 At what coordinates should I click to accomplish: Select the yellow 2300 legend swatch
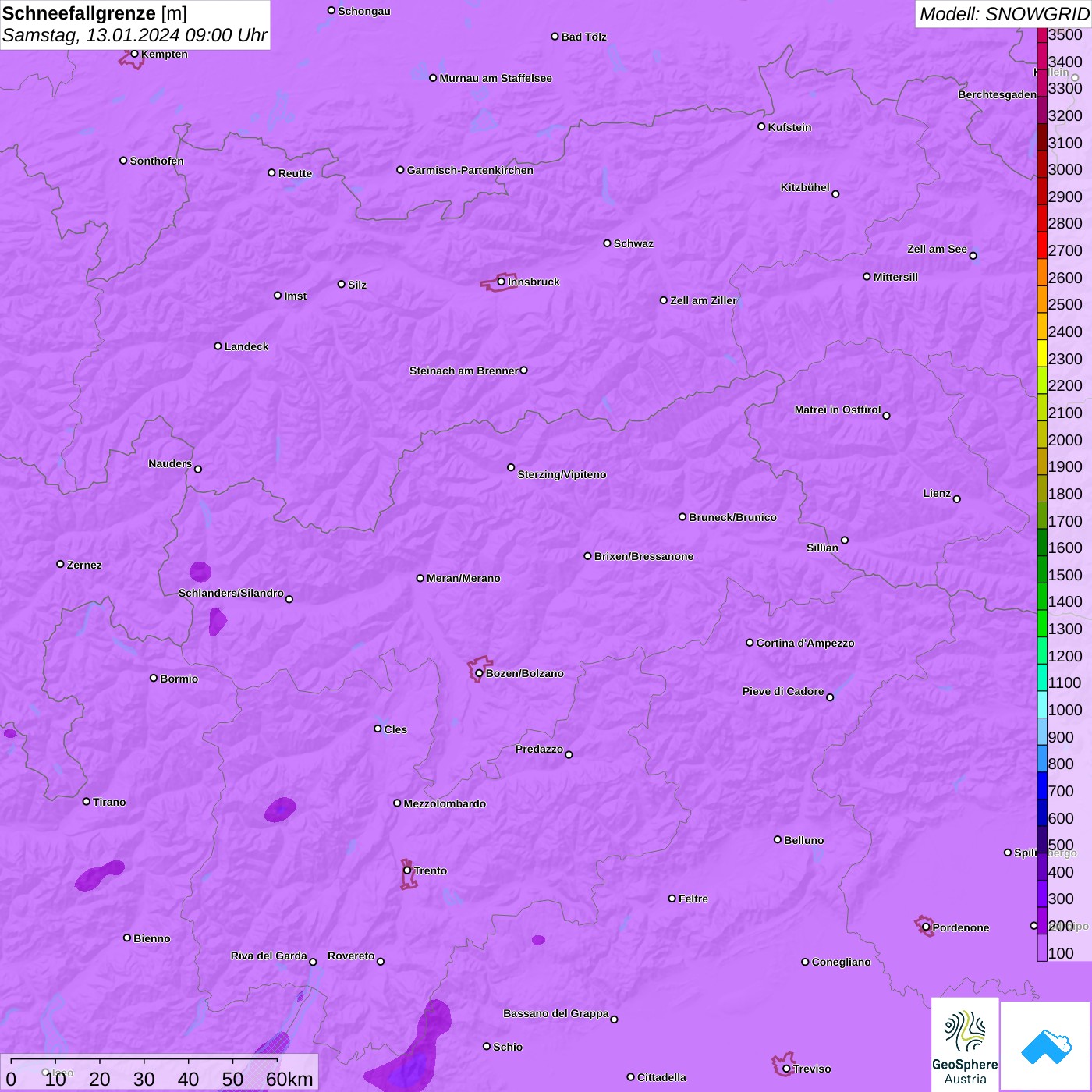pyautogui.click(x=1042, y=353)
